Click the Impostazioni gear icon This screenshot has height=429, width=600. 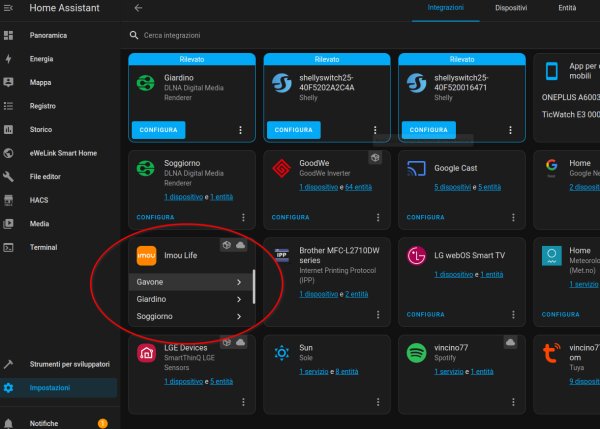pyautogui.click(x=8, y=388)
